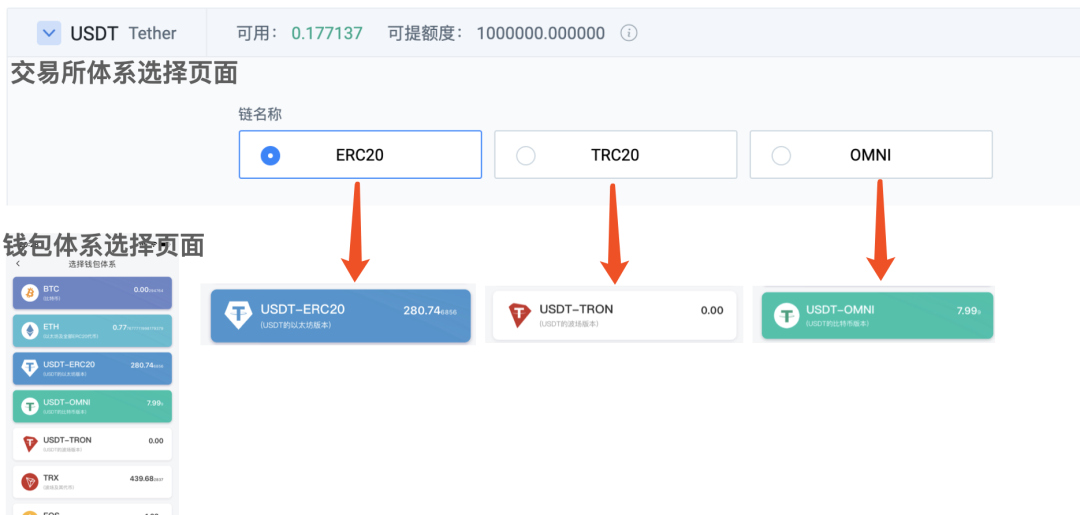Click the available balance 0.177137

click(326, 33)
